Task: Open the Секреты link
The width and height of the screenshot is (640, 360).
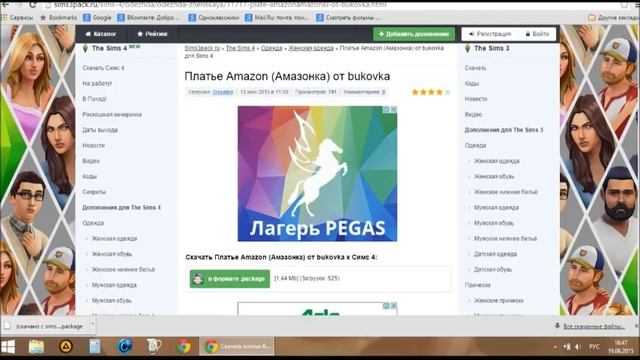Action: tap(94, 192)
